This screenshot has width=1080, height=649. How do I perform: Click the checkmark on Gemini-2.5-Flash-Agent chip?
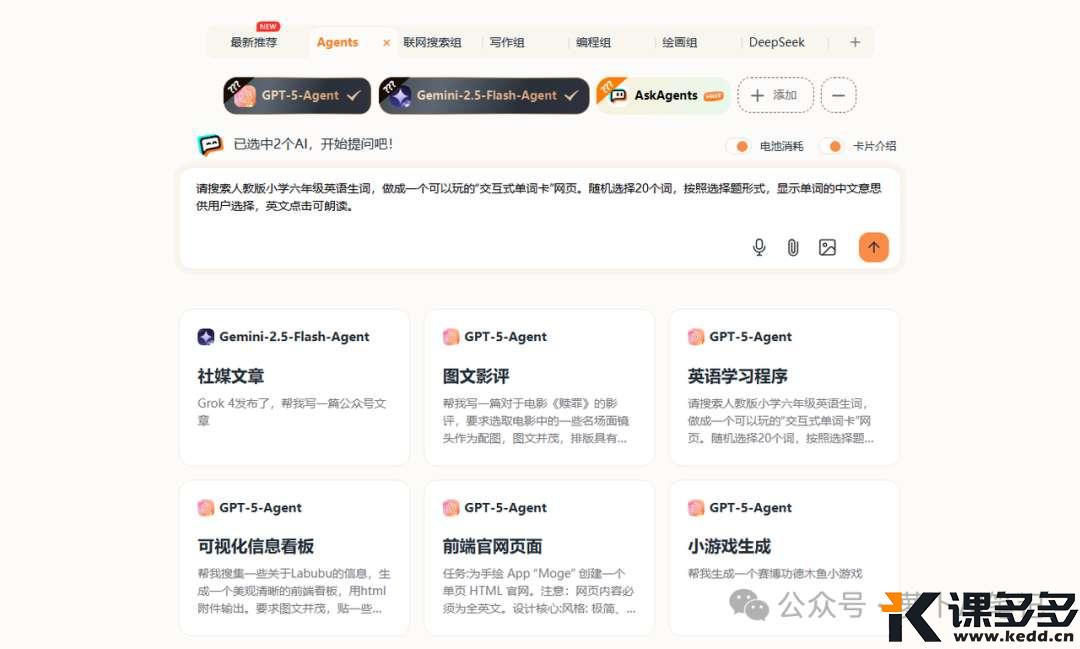(571, 96)
